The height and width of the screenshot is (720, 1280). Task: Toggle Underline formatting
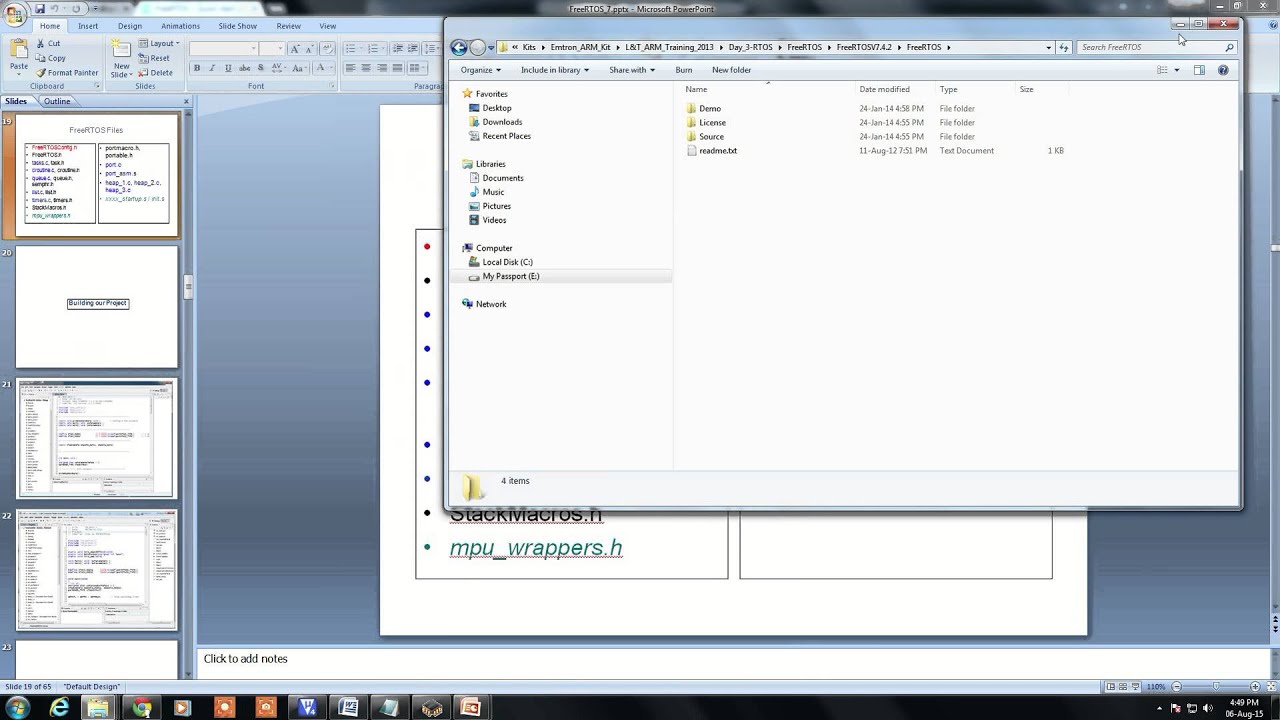click(x=228, y=68)
